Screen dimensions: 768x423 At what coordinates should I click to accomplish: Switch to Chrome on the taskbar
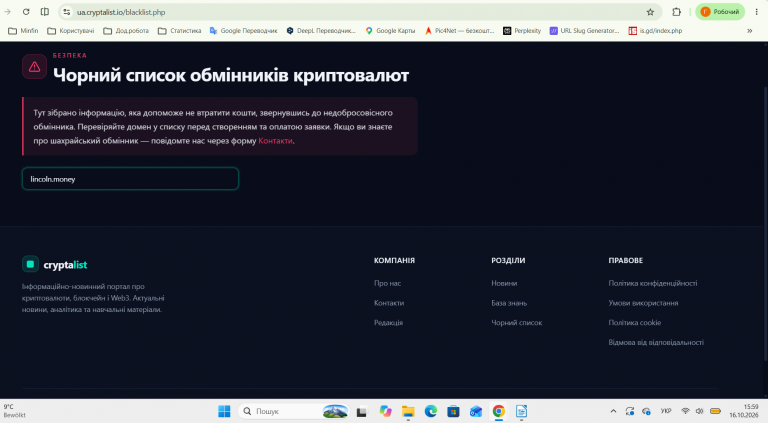499,411
